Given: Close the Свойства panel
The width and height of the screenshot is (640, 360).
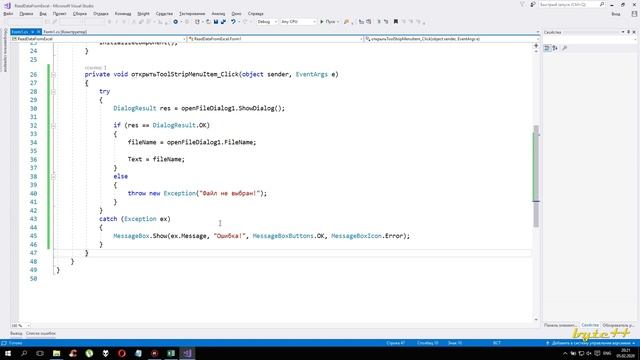Looking at the screenshot, I should [x=634, y=32].
